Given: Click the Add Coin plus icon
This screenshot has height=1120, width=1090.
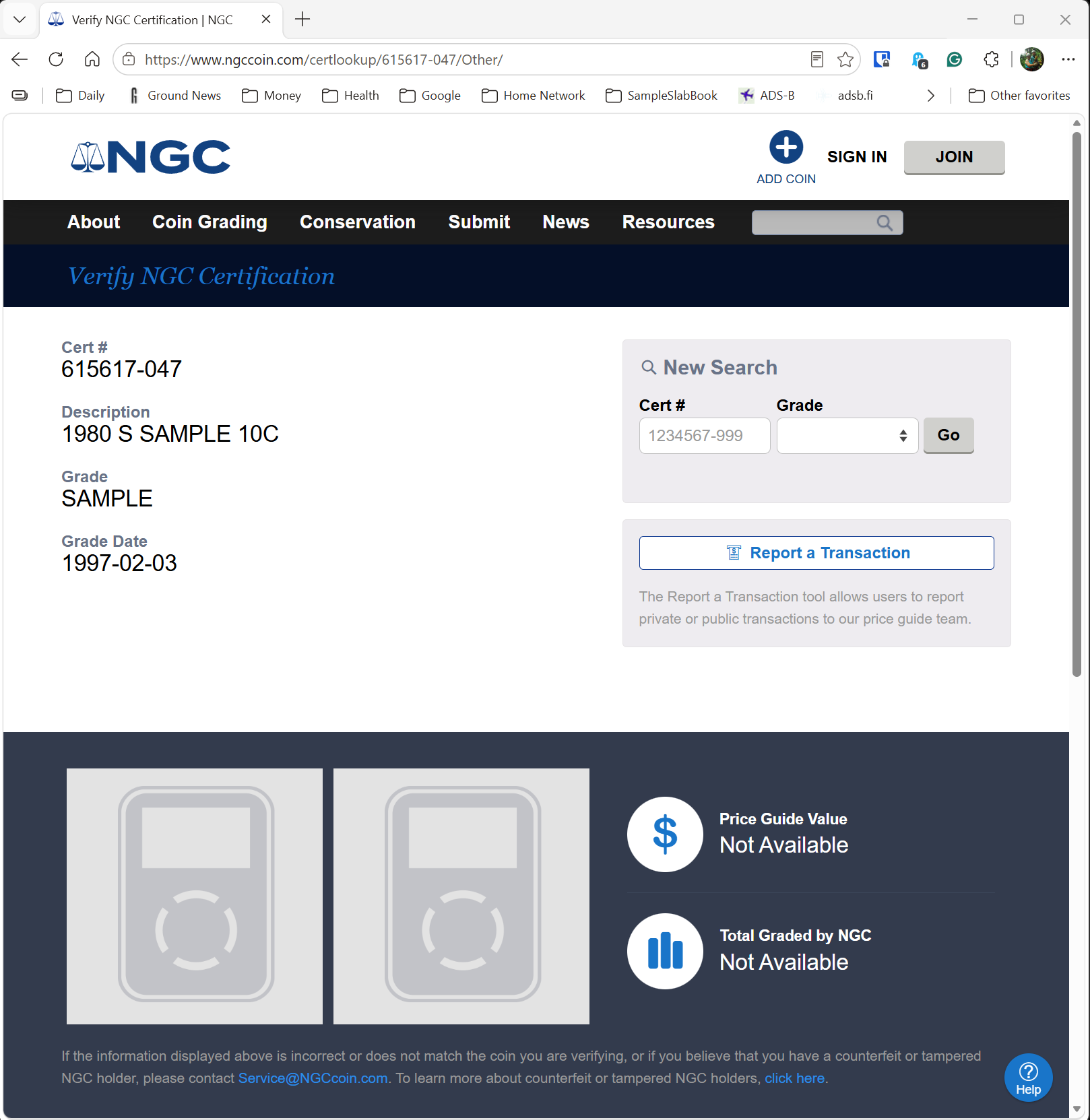Looking at the screenshot, I should point(786,147).
